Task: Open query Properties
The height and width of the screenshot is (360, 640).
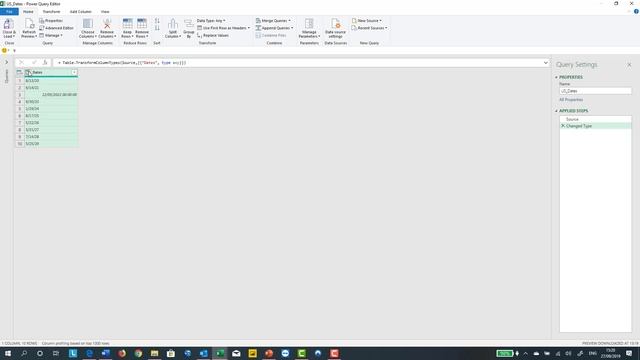Action: point(51,20)
